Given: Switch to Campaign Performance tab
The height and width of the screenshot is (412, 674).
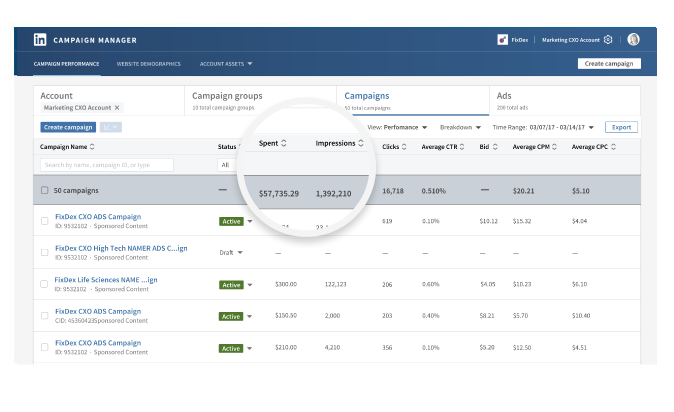Looking at the screenshot, I should tap(67, 64).
